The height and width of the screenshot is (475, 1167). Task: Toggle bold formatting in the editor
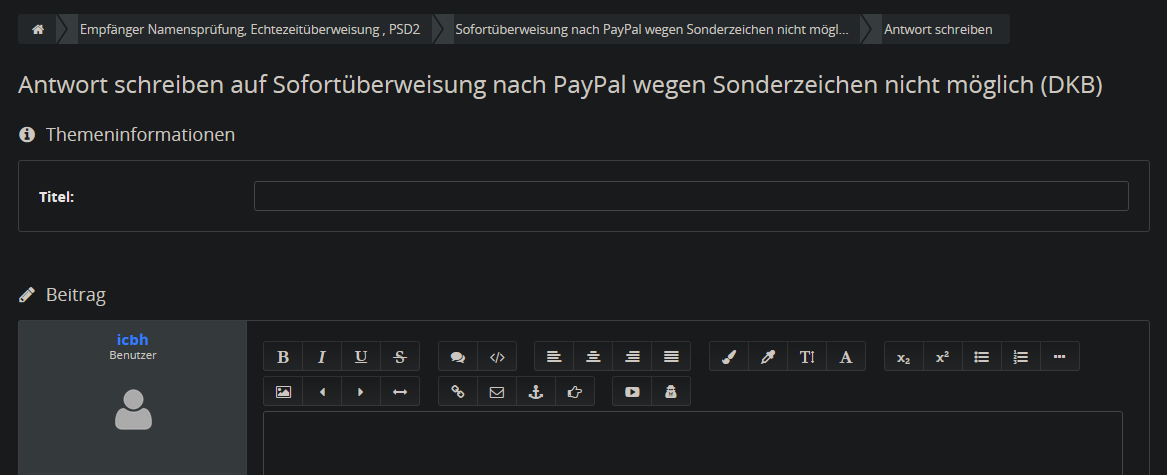coord(283,357)
